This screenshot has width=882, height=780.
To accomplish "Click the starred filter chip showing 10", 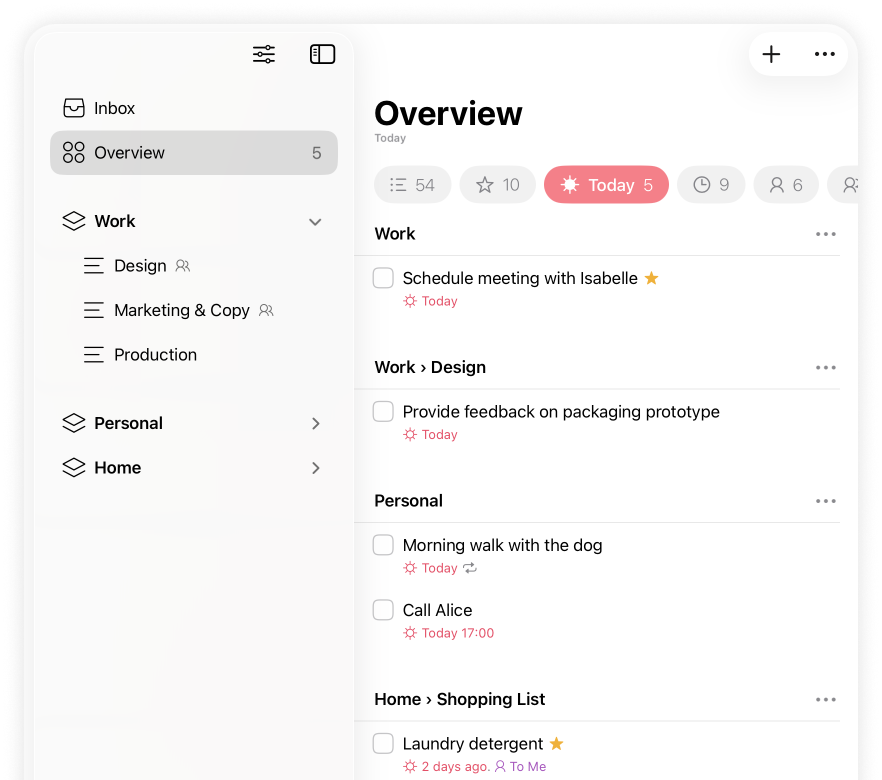I will 497,185.
